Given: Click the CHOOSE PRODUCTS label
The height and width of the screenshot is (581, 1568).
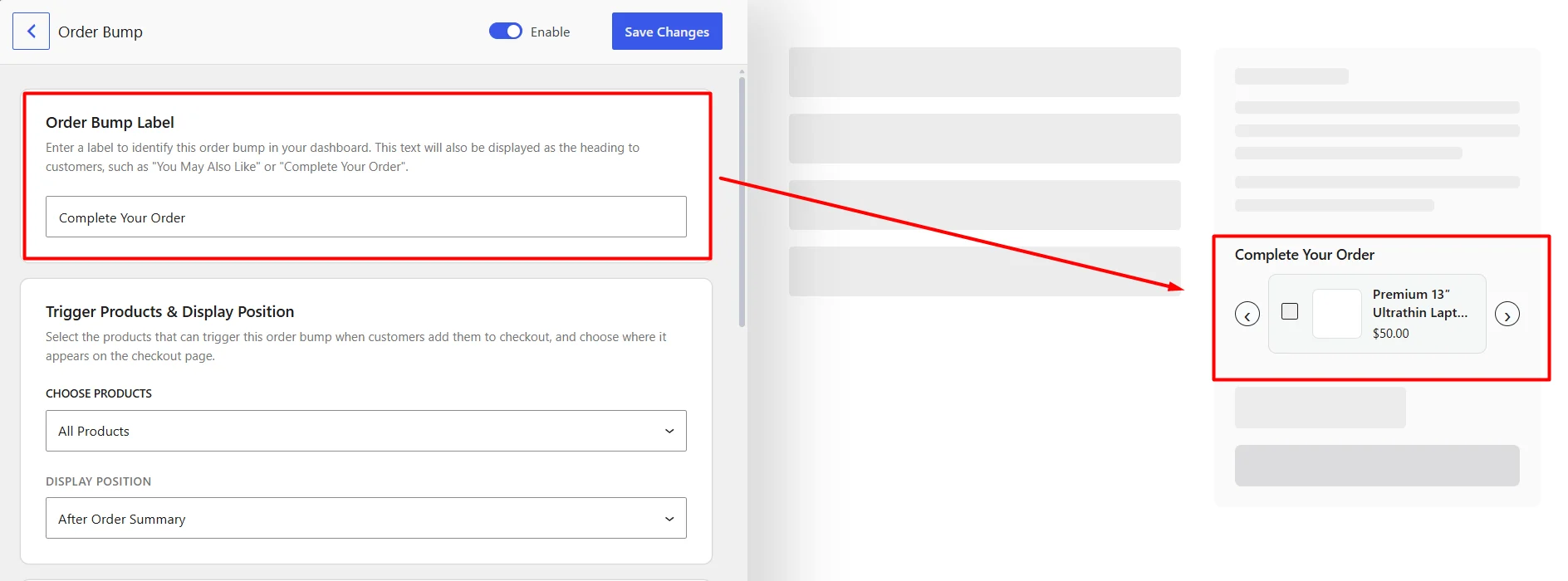Looking at the screenshot, I should 99,393.
